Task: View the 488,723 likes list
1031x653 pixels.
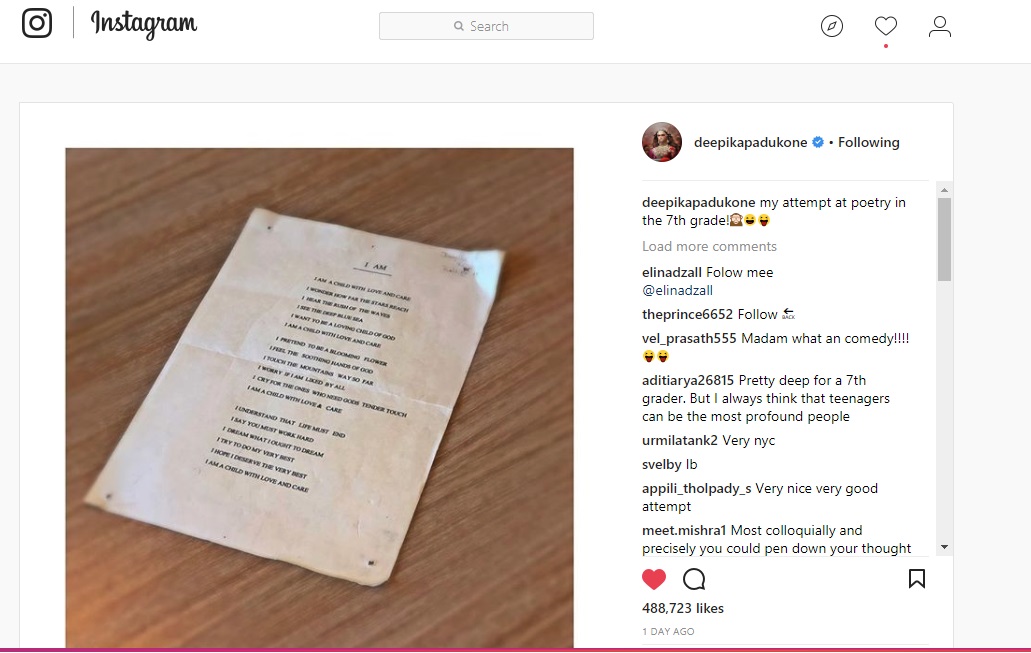Action: [683, 608]
